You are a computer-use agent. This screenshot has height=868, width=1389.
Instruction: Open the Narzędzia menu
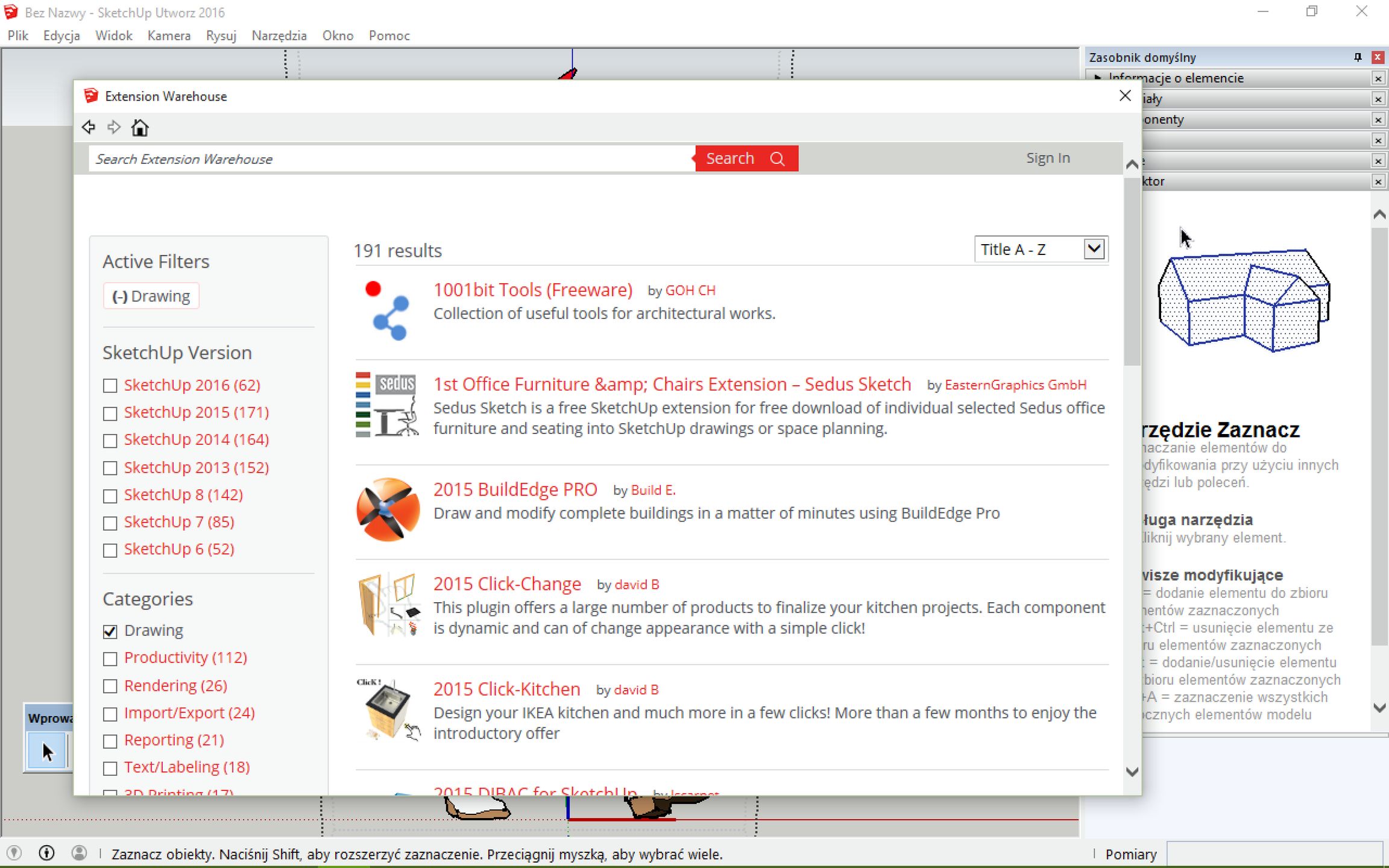(x=279, y=36)
